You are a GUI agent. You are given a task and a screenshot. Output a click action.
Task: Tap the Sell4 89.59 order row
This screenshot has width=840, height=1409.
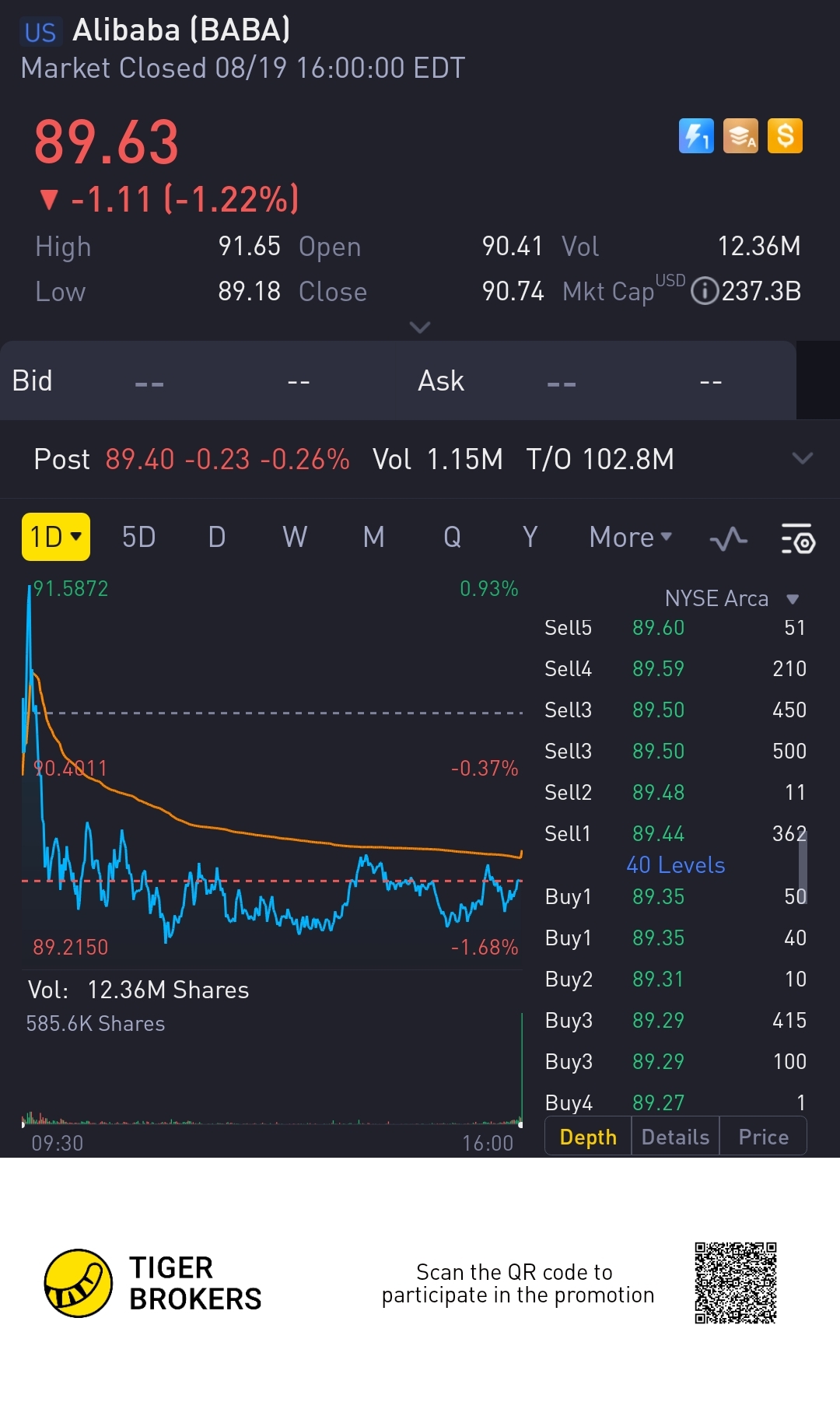675,669
